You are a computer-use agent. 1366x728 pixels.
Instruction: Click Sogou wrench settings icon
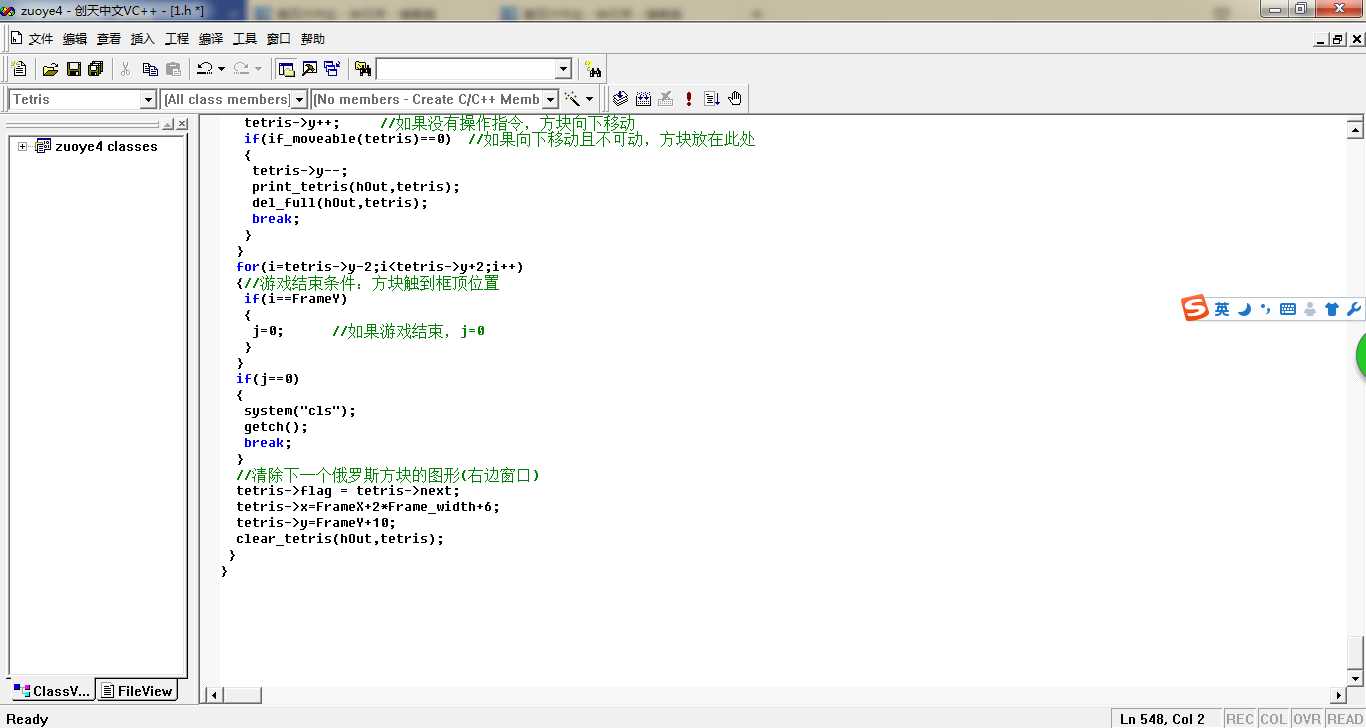coord(1354,310)
